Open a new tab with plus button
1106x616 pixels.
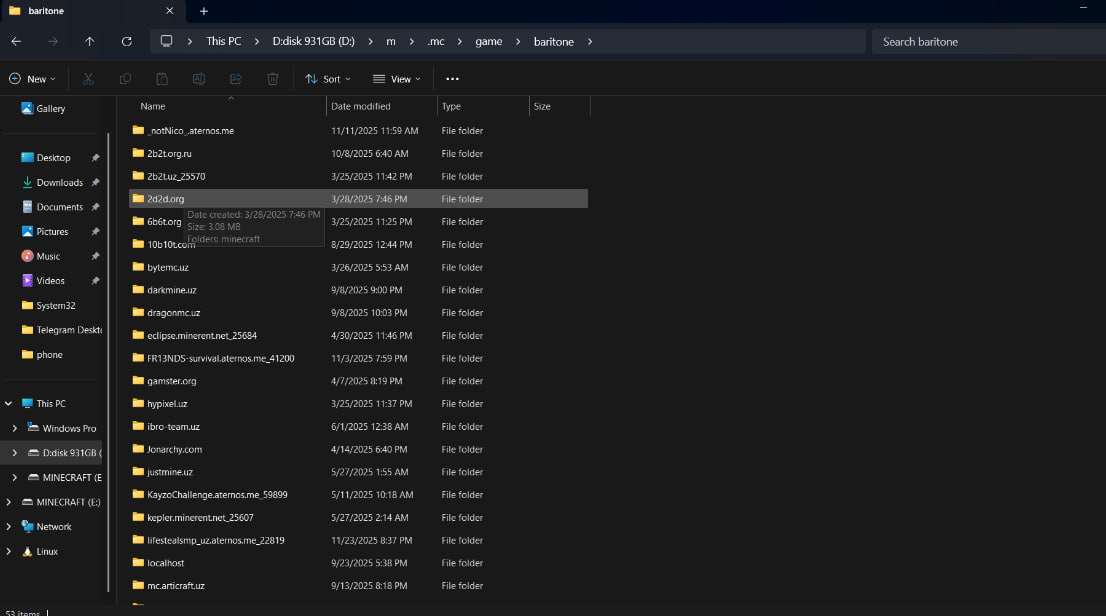tap(204, 11)
